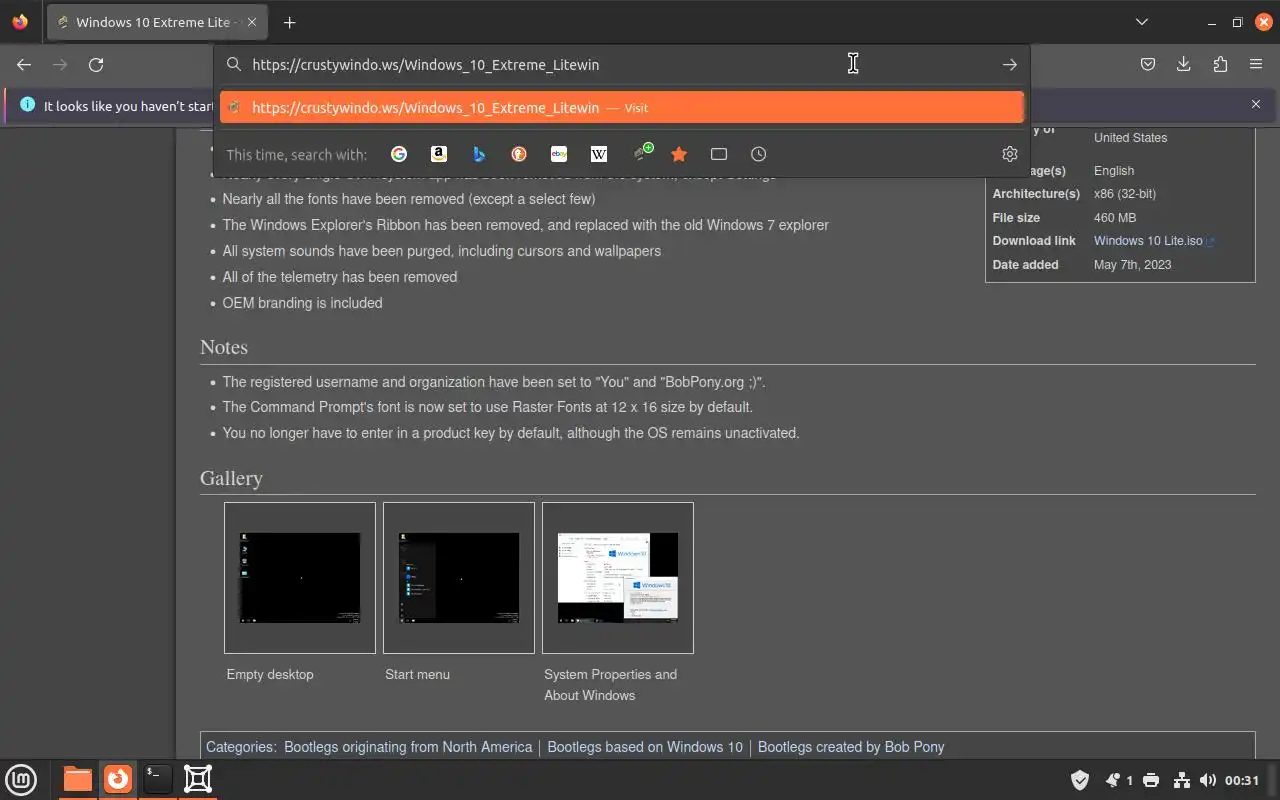The height and width of the screenshot is (800, 1280).
Task: Click the URL text in address bar
Action: tap(425, 65)
